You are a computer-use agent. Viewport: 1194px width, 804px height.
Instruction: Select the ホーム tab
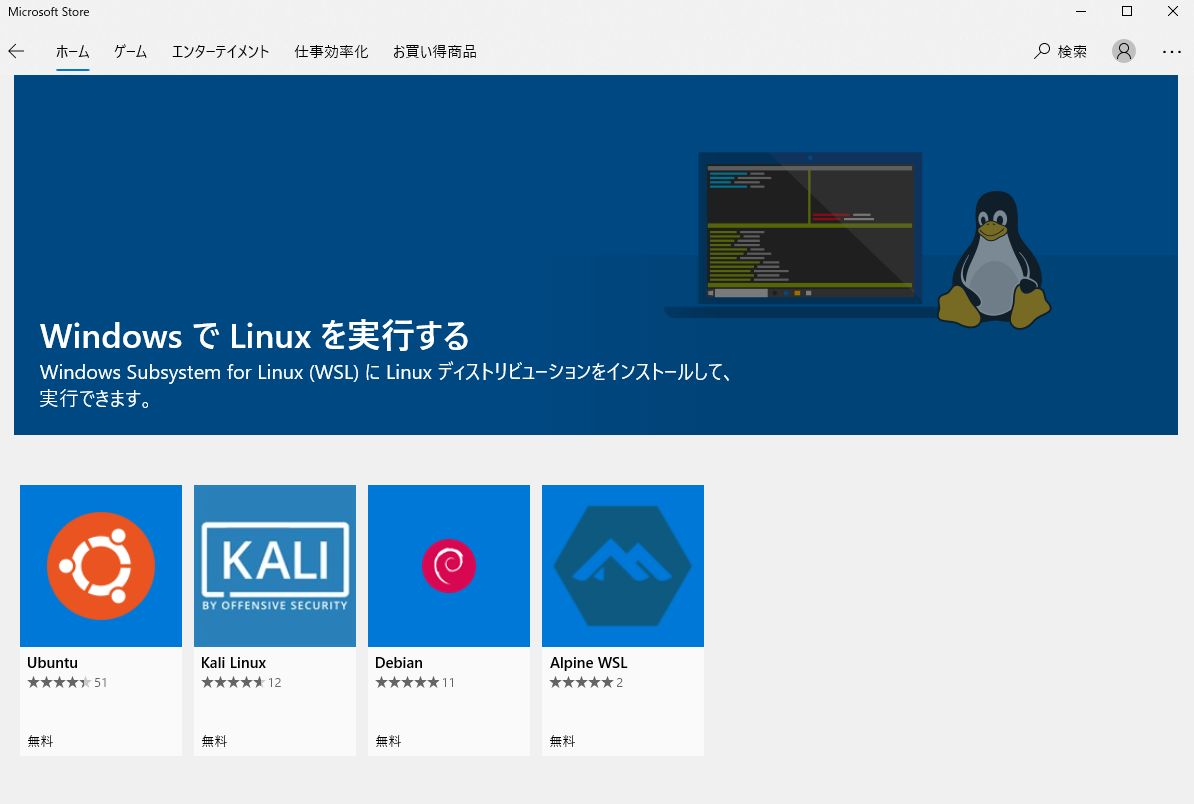tap(72, 51)
